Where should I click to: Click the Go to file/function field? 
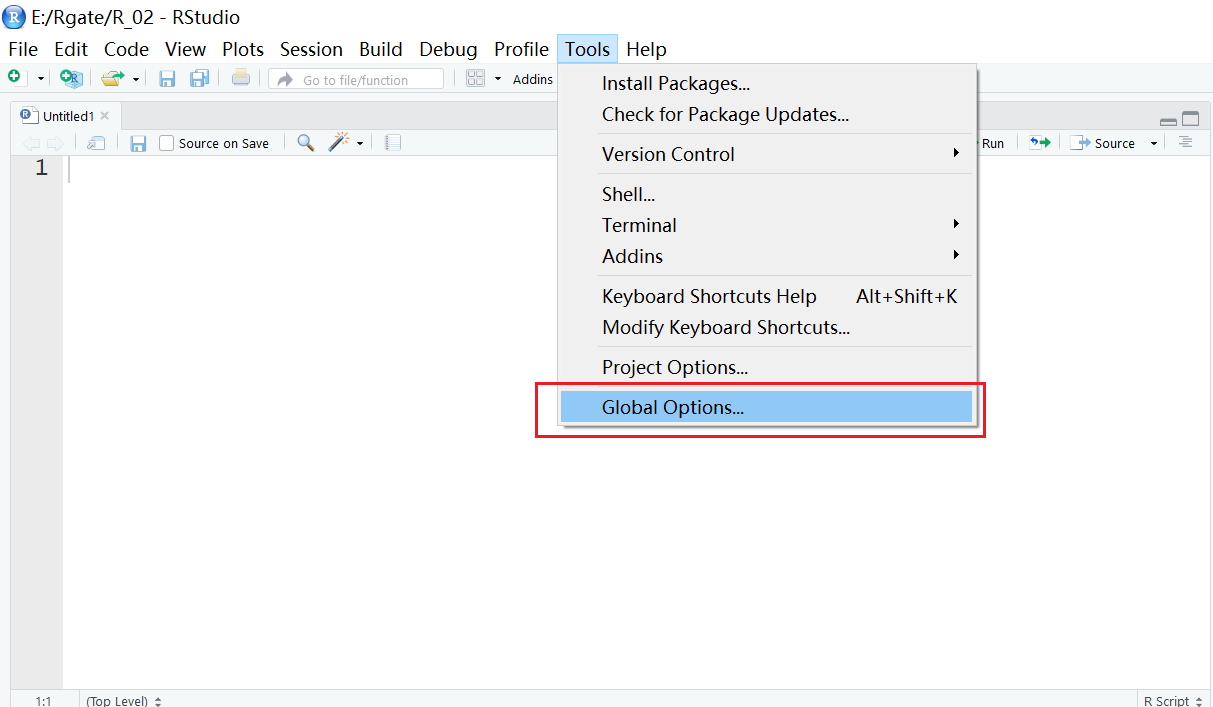pyautogui.click(x=356, y=79)
